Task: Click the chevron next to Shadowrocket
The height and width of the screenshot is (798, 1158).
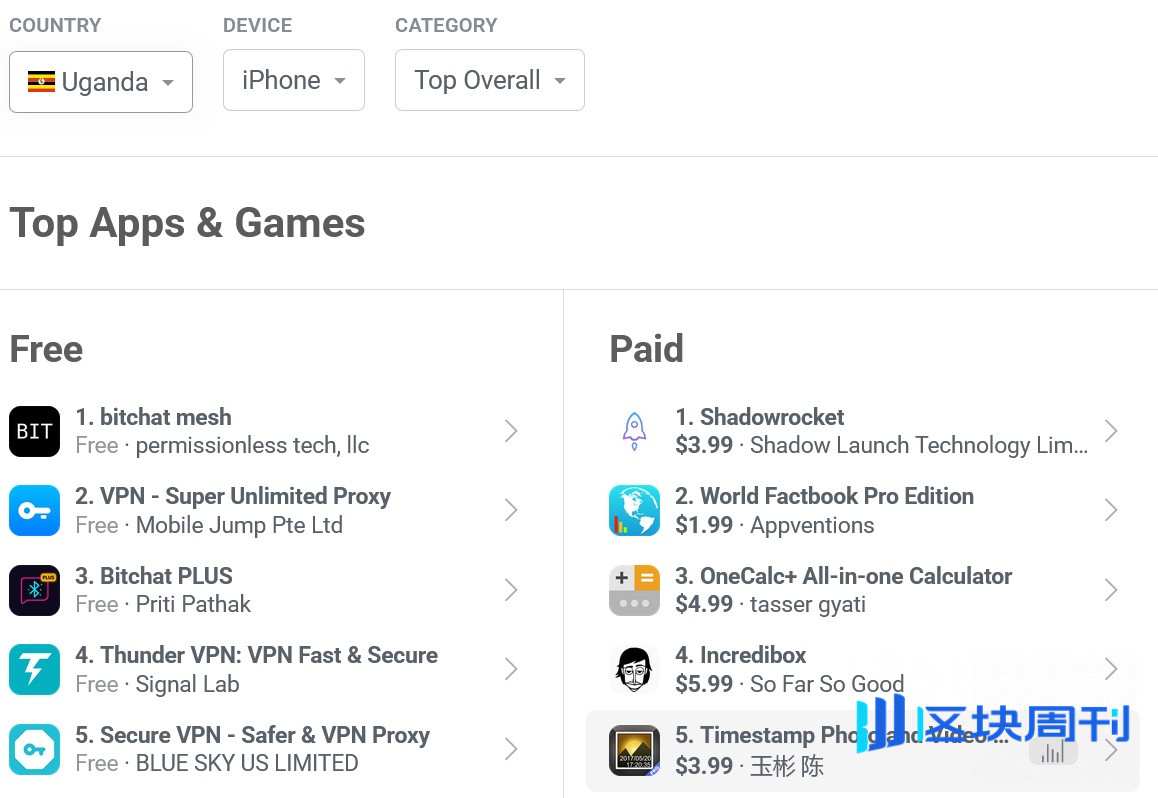Action: 1111,431
